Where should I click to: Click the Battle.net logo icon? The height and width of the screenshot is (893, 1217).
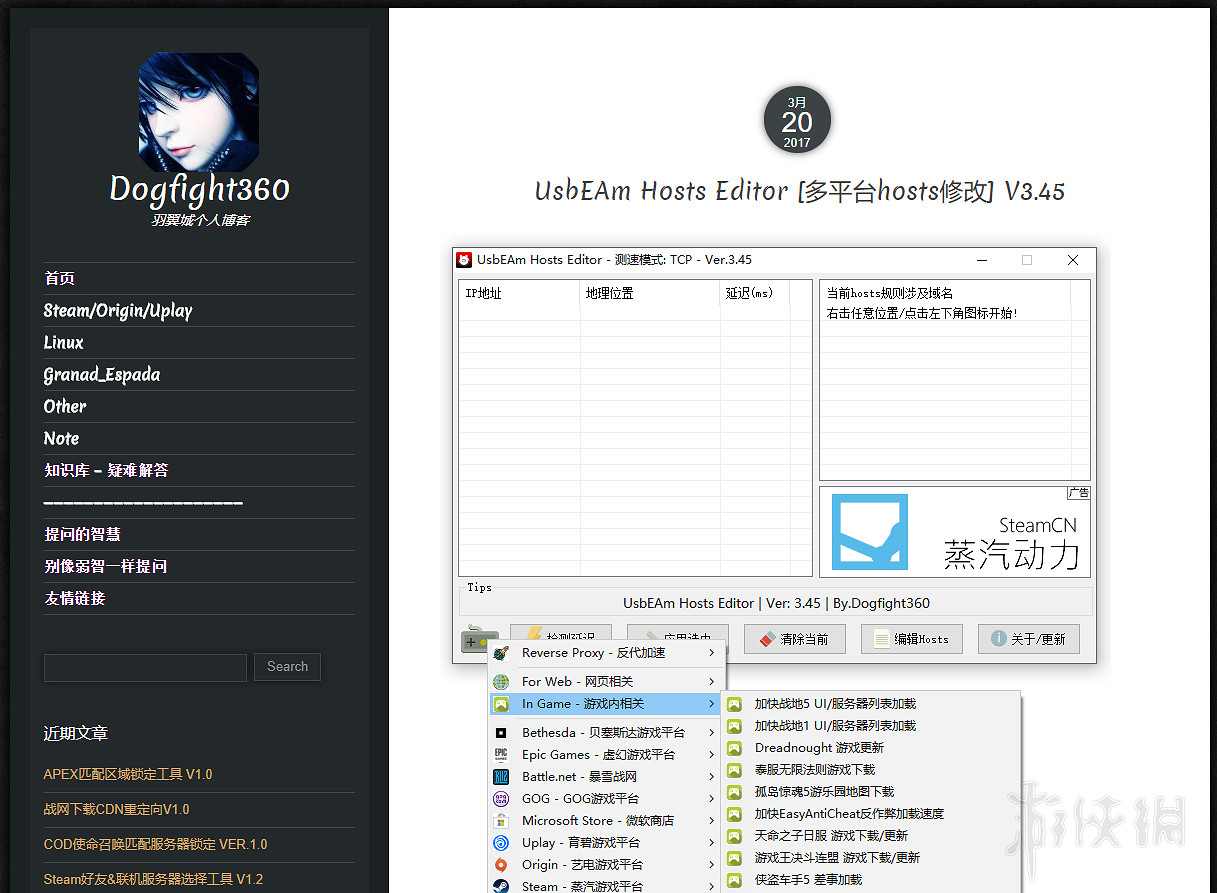point(502,777)
